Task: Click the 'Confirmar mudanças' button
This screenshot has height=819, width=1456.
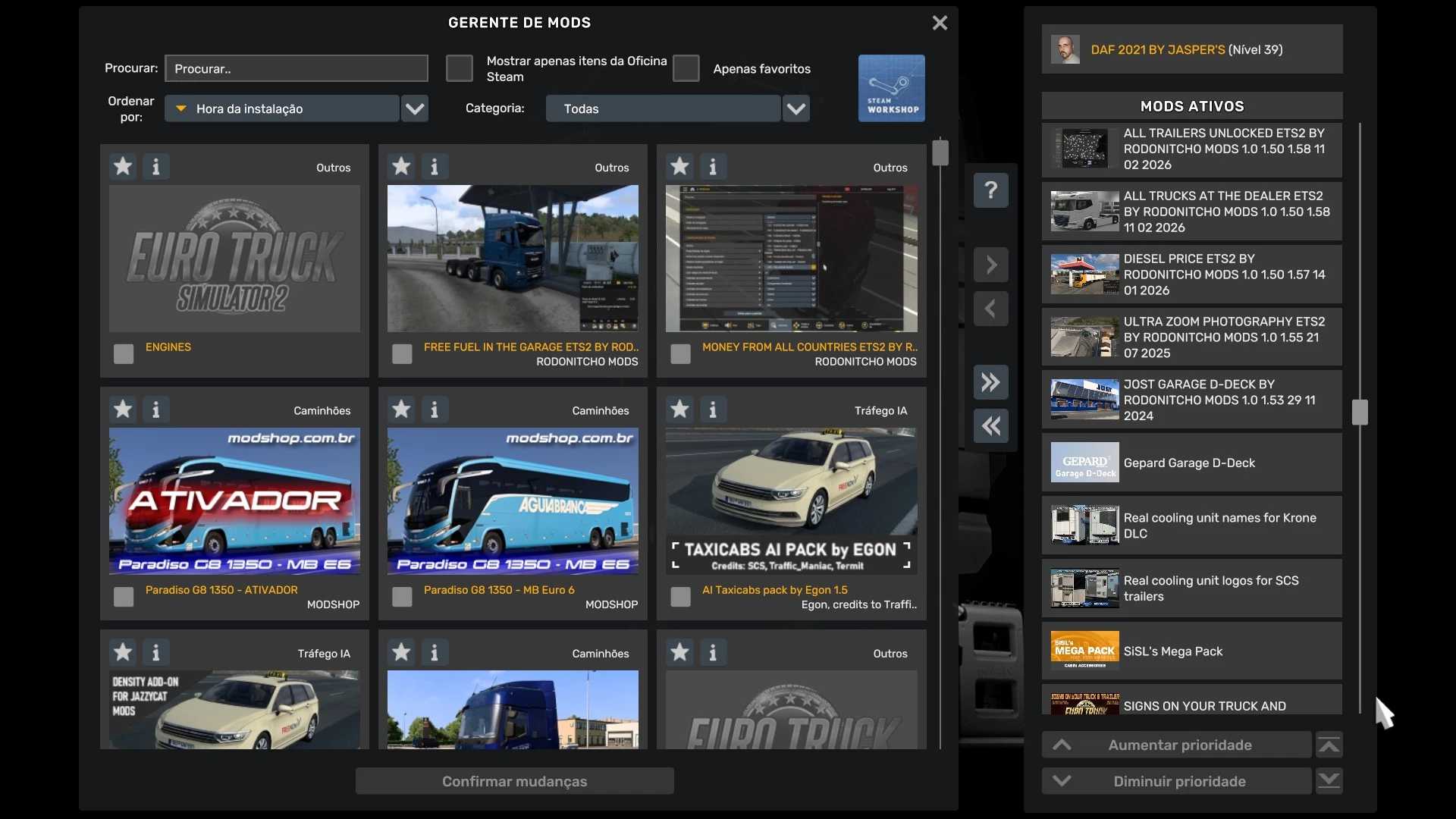Action: pyautogui.click(x=514, y=781)
